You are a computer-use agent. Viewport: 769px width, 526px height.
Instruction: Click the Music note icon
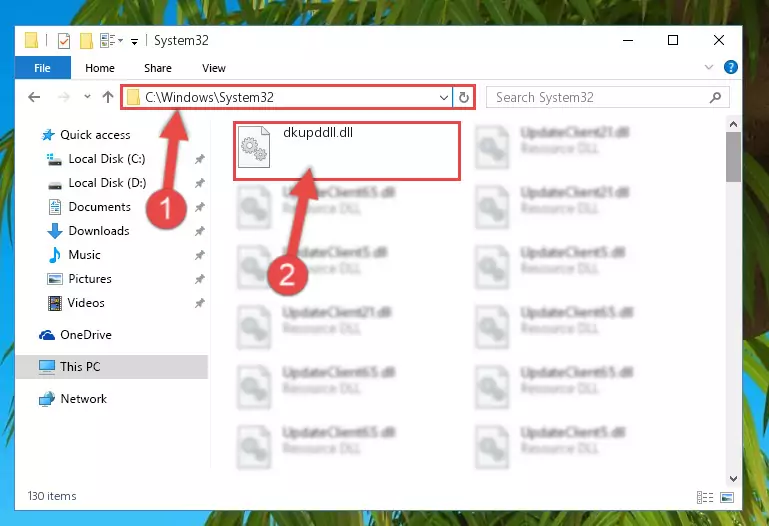coord(54,255)
